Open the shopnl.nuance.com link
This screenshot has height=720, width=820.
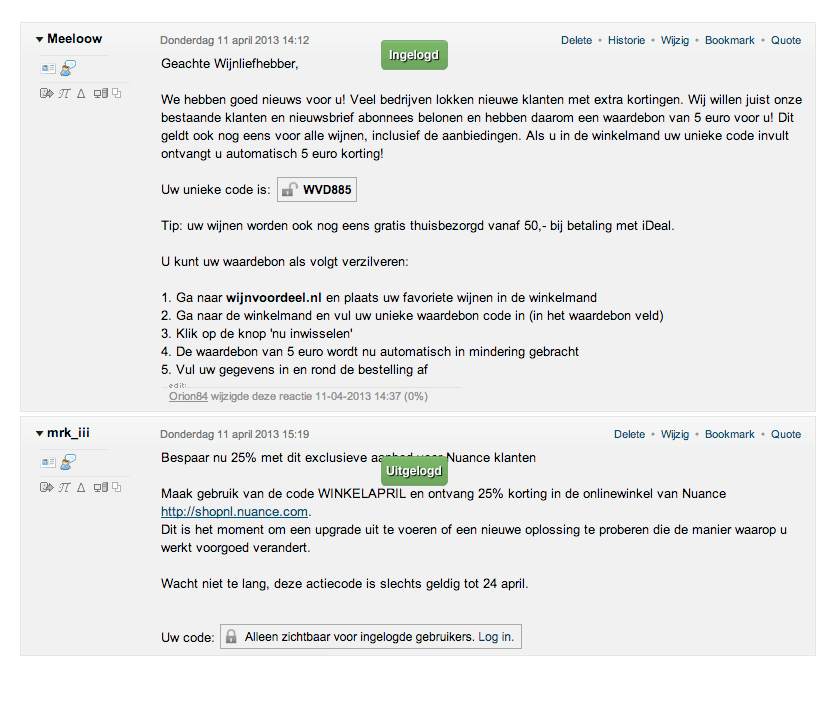coord(235,512)
